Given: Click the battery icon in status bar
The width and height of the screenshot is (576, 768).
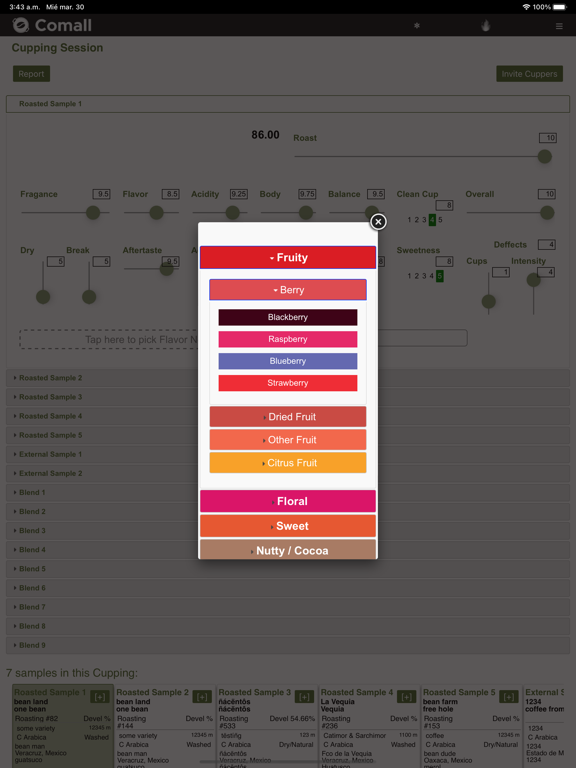Looking at the screenshot, I should pos(560,7).
